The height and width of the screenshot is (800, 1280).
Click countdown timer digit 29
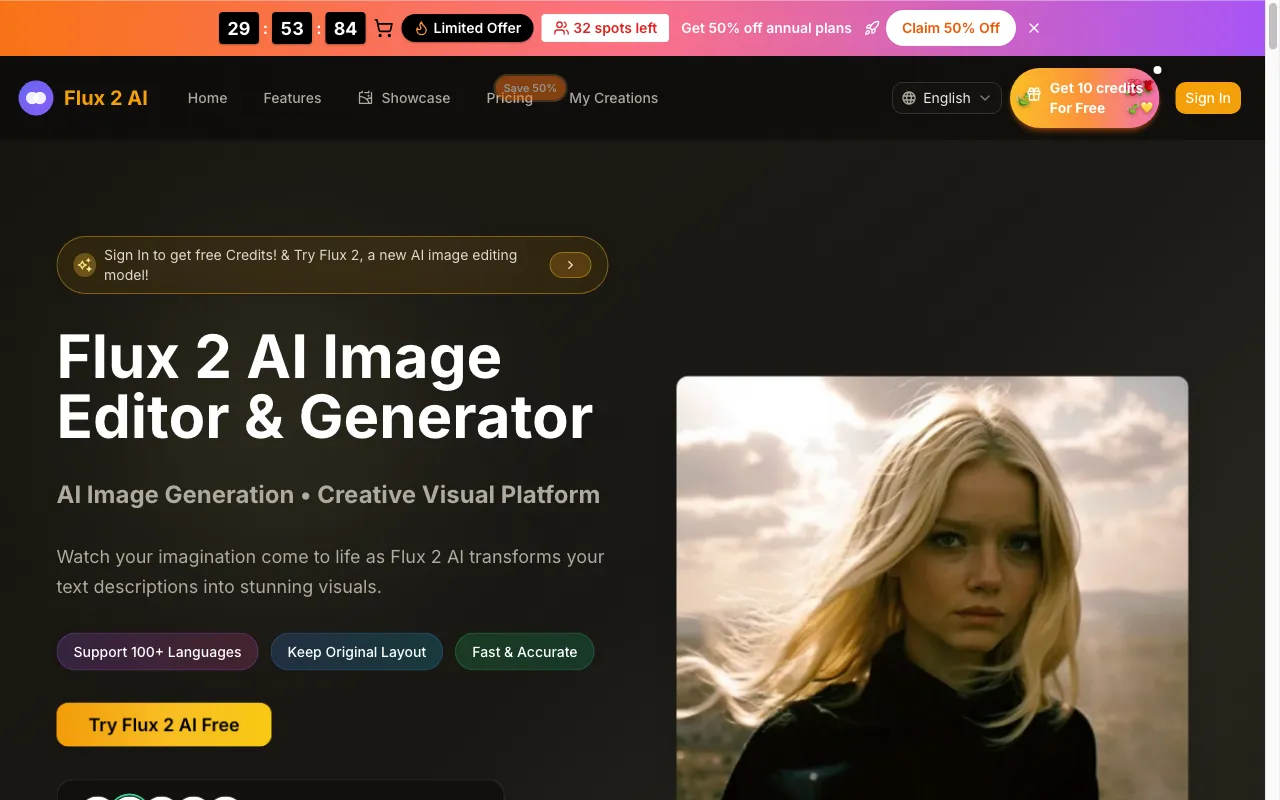pyautogui.click(x=239, y=28)
